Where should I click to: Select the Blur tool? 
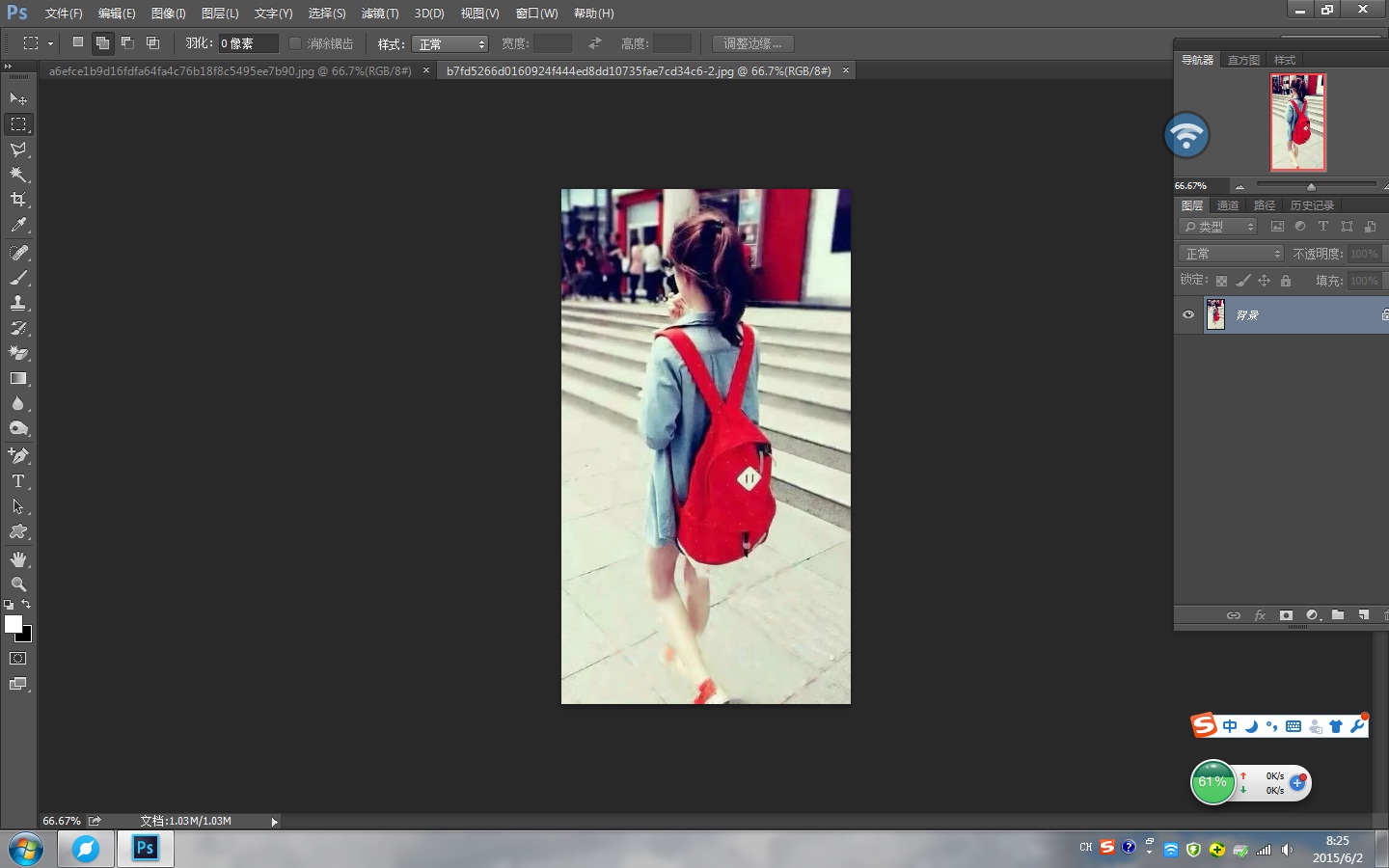coord(18,403)
